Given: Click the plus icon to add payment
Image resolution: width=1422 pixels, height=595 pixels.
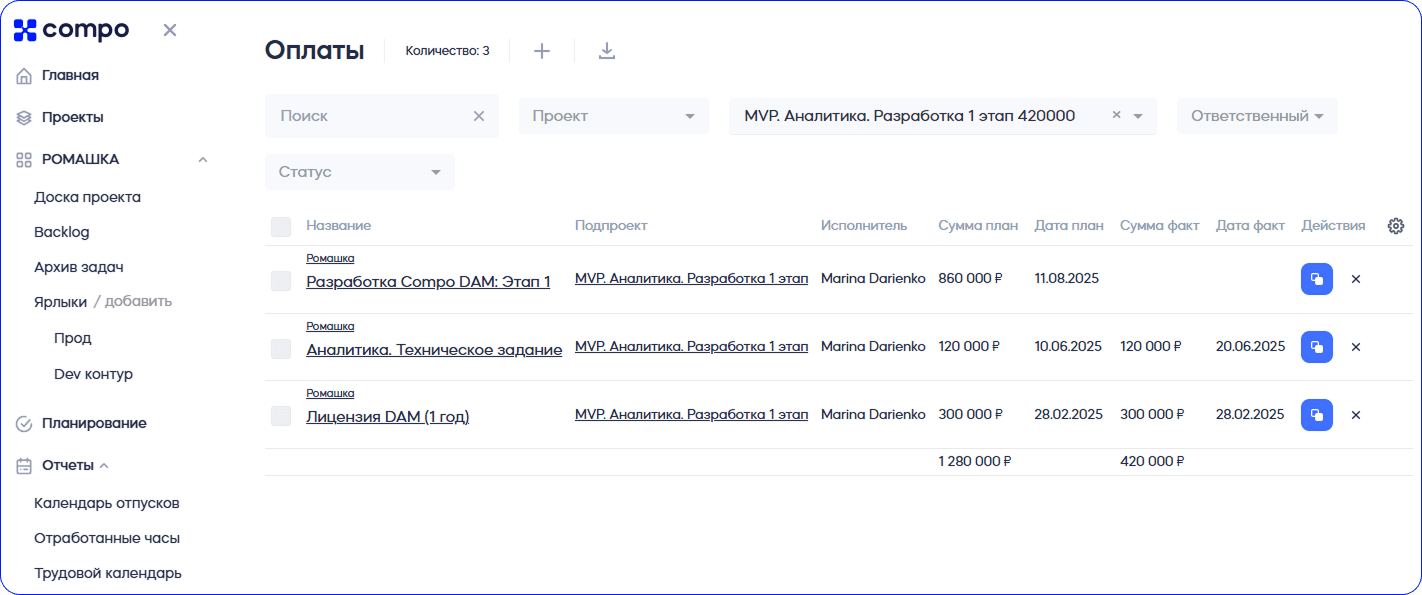Looking at the screenshot, I should (541, 51).
